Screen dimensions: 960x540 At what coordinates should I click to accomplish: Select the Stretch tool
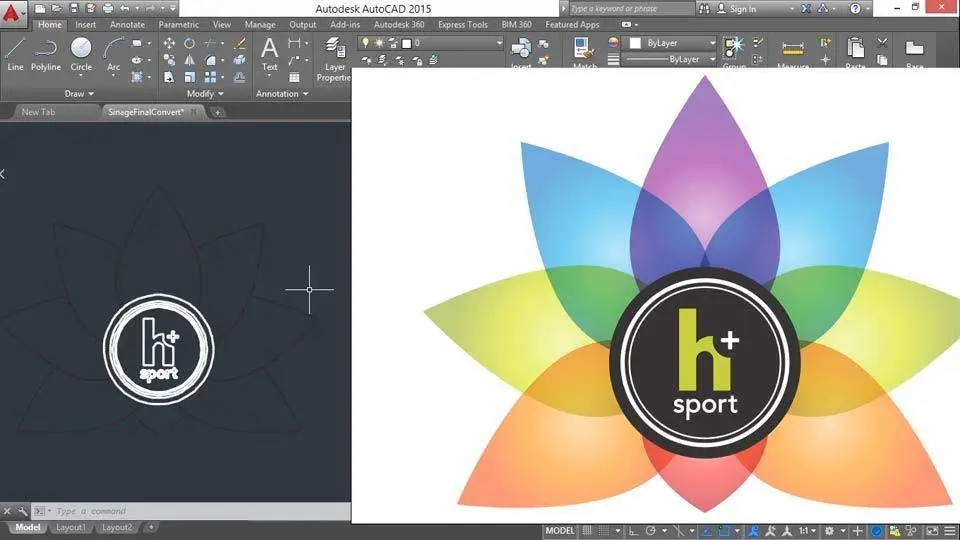pos(169,77)
